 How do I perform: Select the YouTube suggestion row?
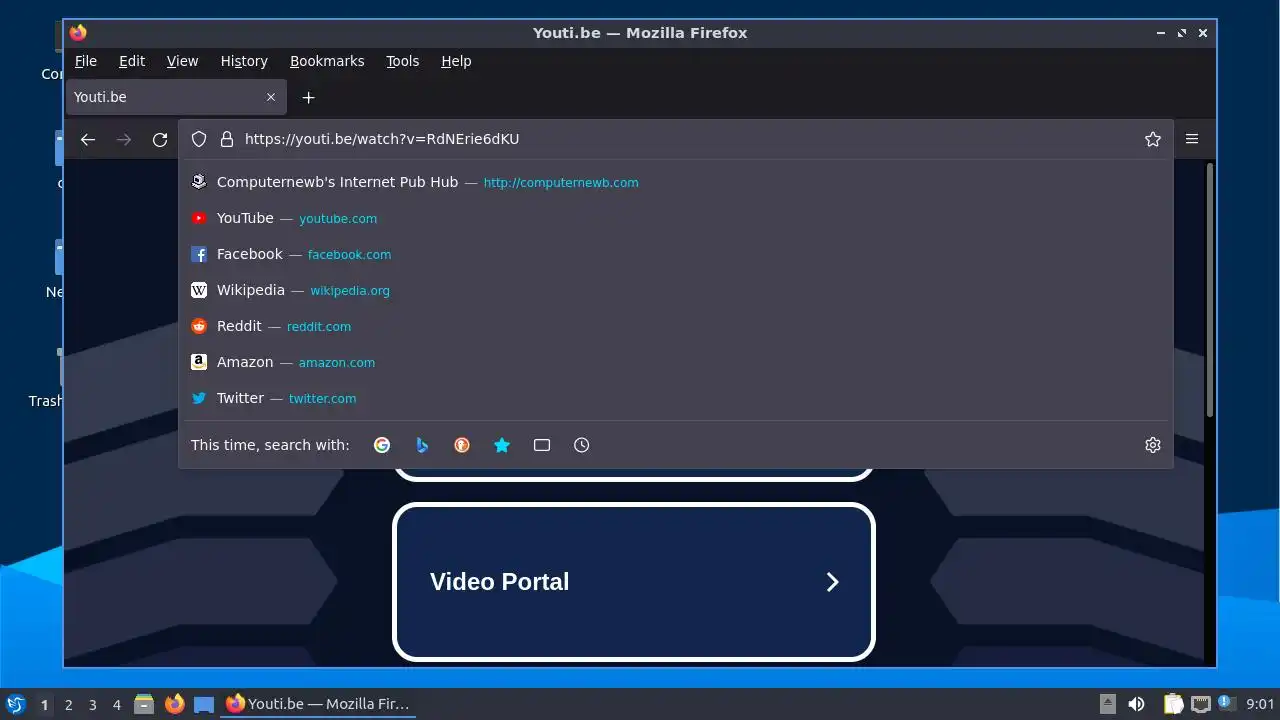click(676, 218)
